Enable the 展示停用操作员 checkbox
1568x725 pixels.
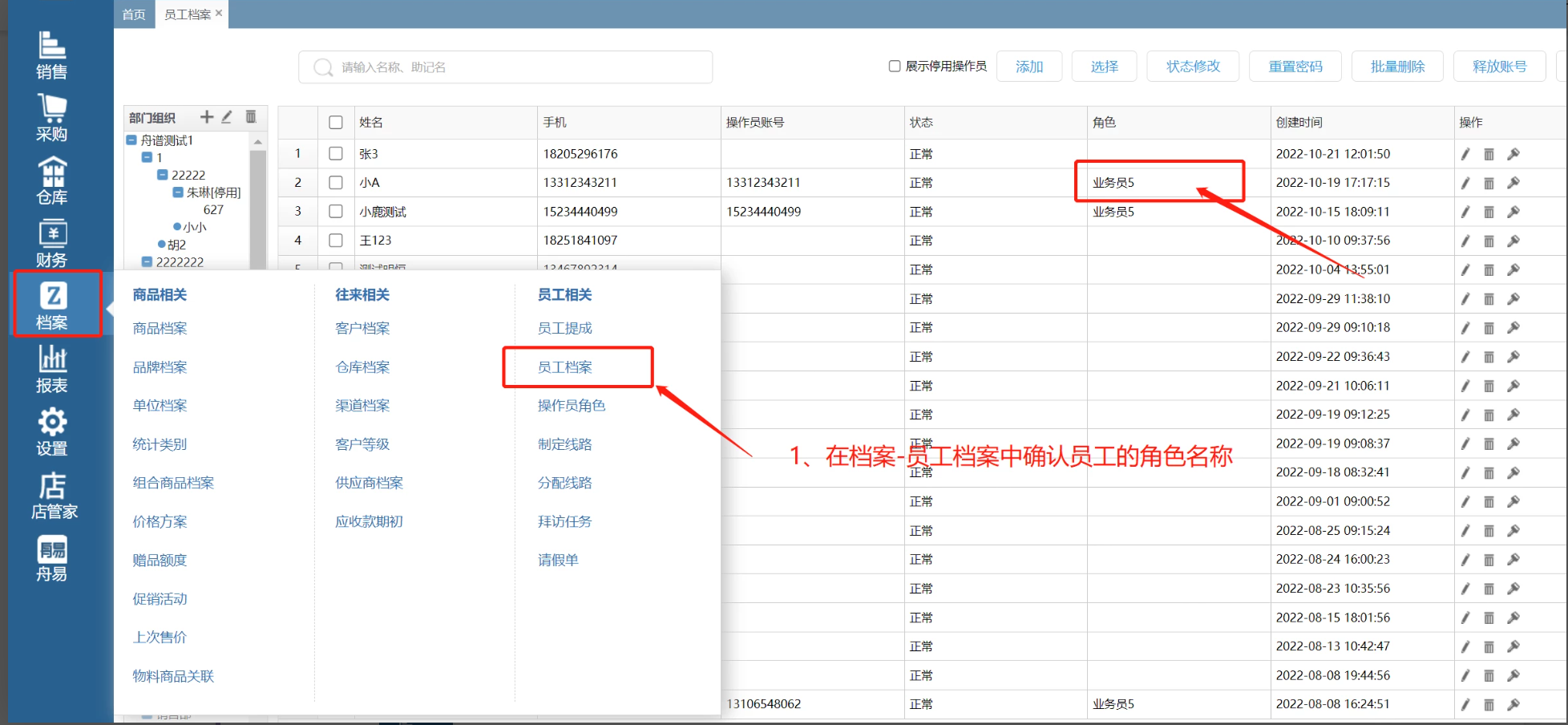coord(895,66)
